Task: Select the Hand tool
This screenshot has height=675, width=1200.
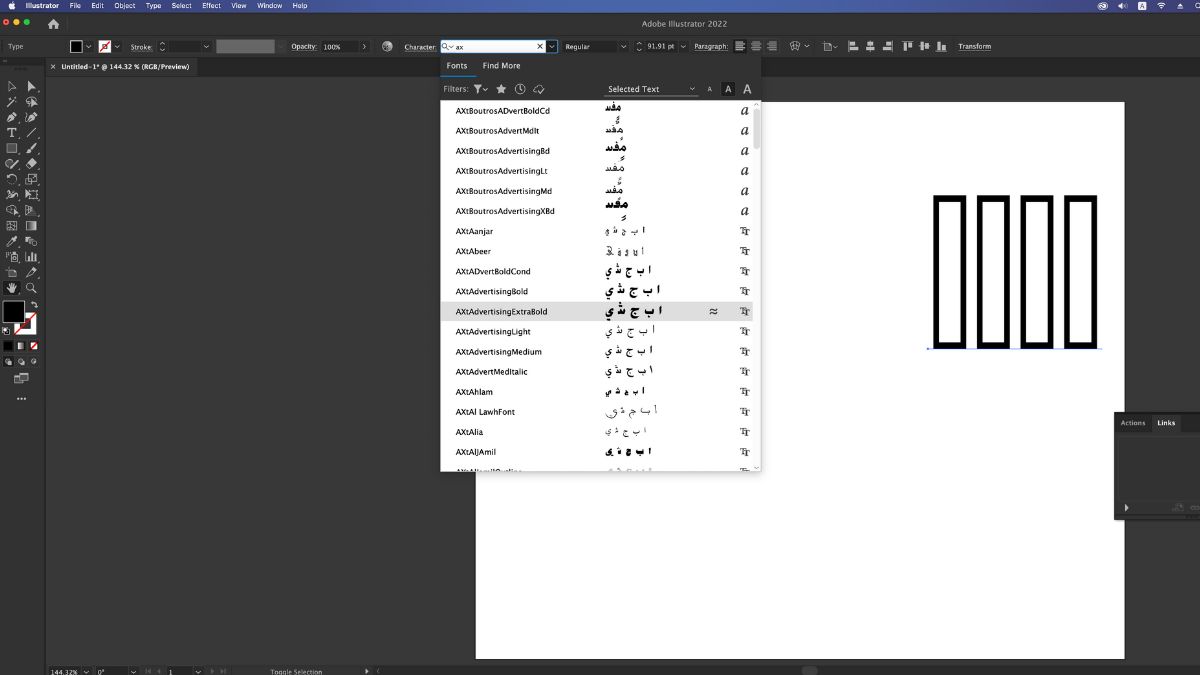Action: click(x=12, y=288)
